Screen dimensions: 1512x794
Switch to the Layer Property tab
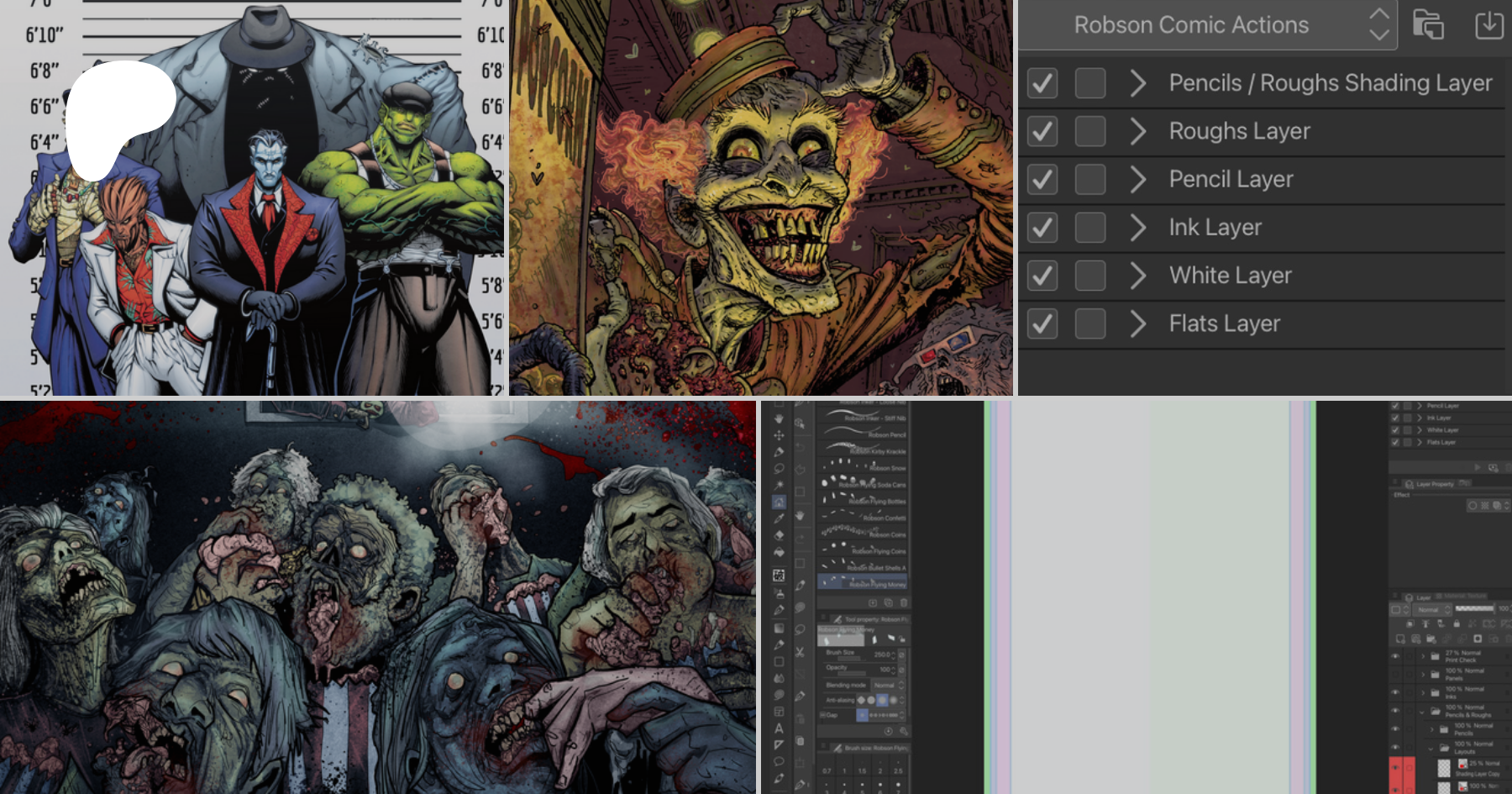point(1433,484)
